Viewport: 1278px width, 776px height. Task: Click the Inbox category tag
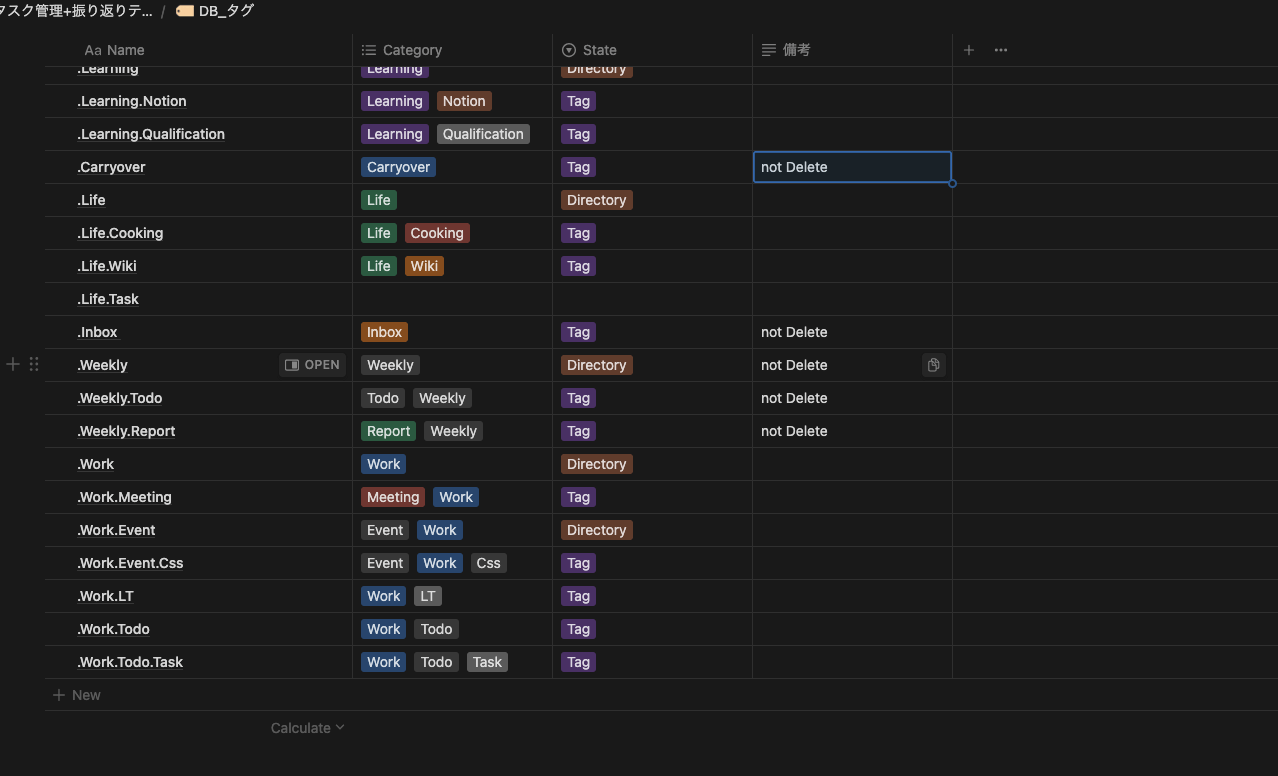[x=384, y=332]
